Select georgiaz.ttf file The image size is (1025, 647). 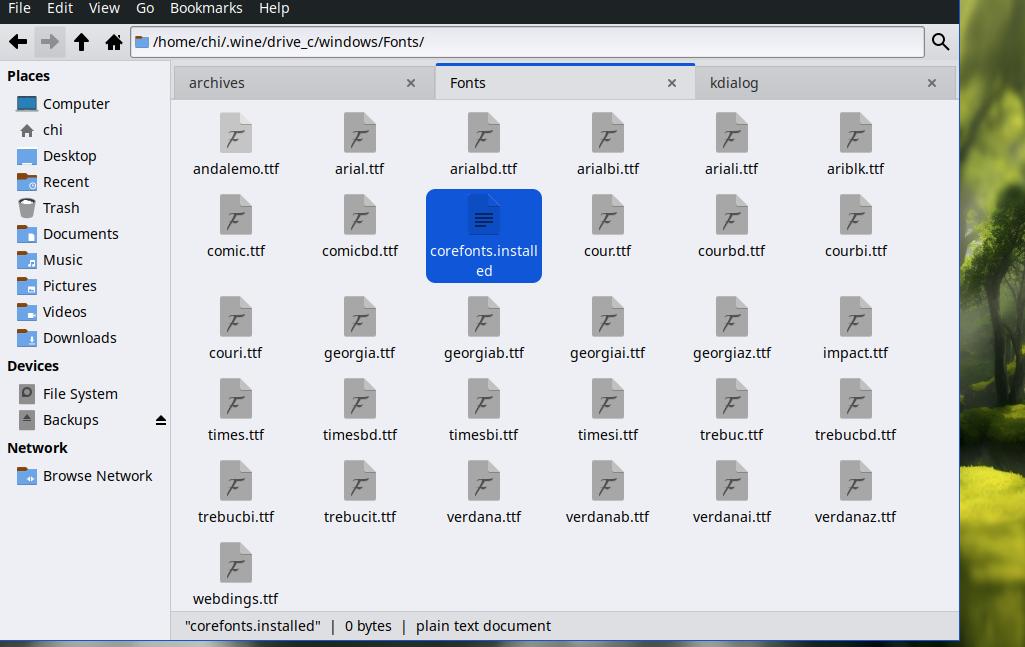(x=731, y=329)
